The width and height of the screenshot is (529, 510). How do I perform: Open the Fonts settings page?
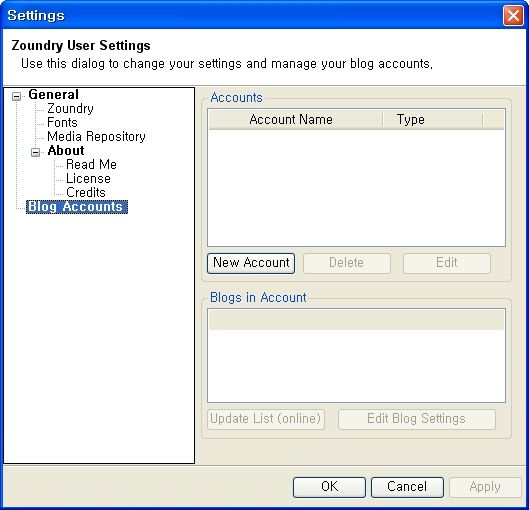click(62, 122)
